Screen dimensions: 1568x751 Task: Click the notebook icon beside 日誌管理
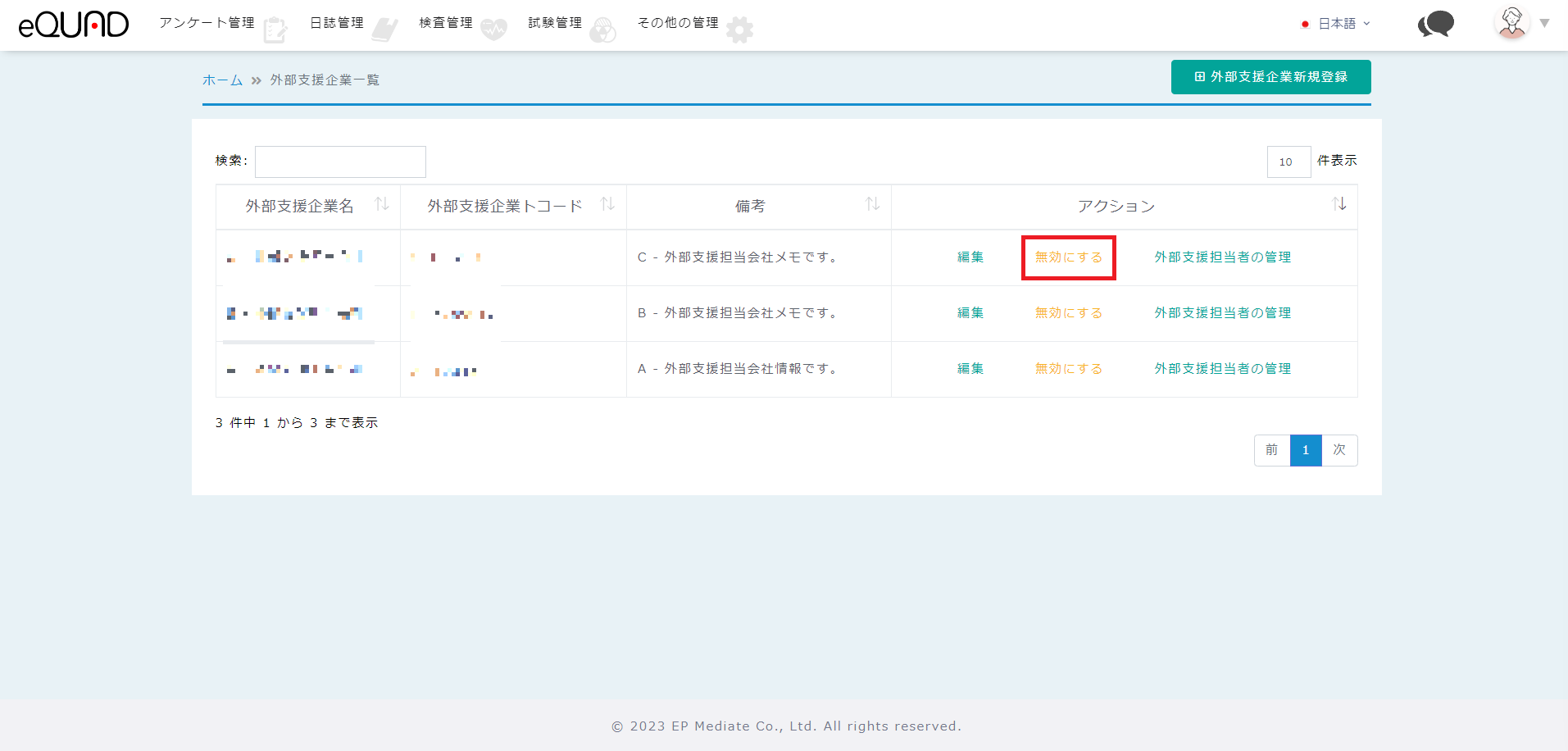click(x=384, y=30)
